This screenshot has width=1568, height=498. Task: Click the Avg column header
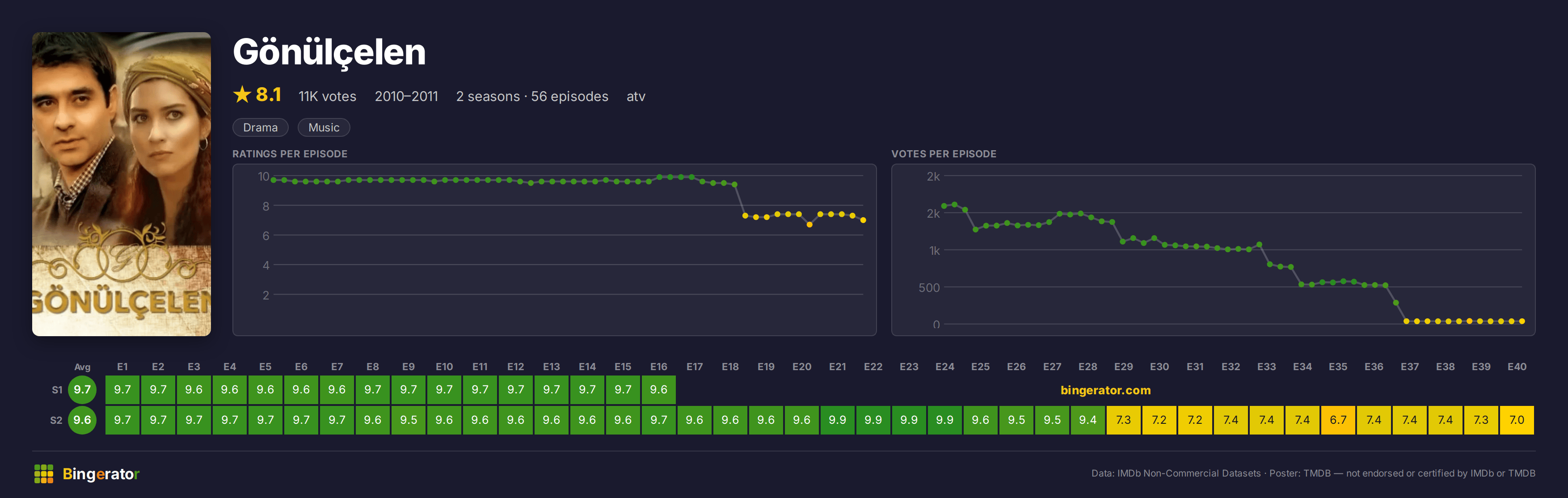click(x=82, y=367)
